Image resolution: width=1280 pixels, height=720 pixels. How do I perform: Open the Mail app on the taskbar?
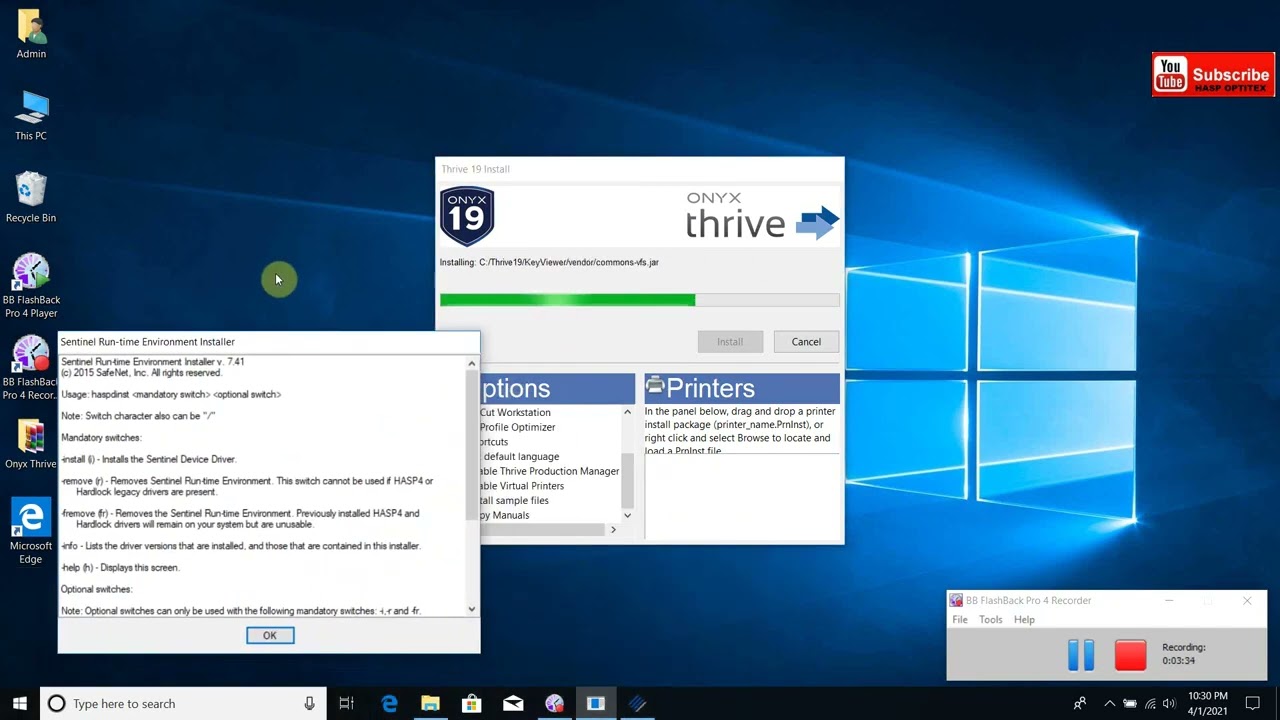(513, 704)
